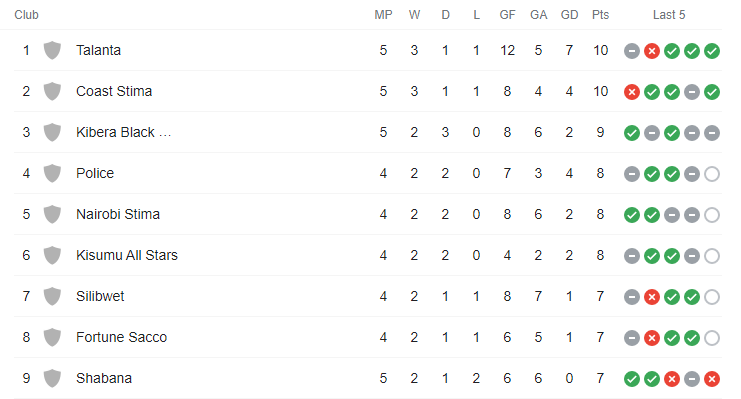Image resolution: width=741 pixels, height=399 pixels.
Task: Click Talanta's shield crest icon
Action: [x=52, y=50]
